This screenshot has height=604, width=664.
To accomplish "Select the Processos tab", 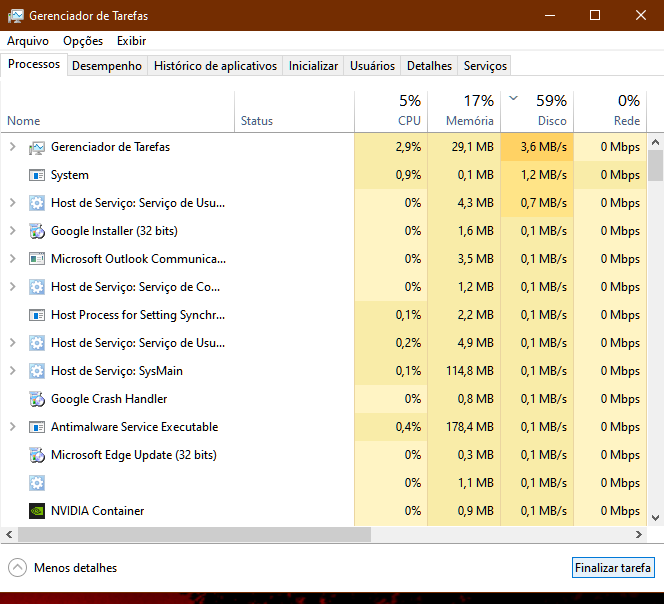I will coord(34,64).
